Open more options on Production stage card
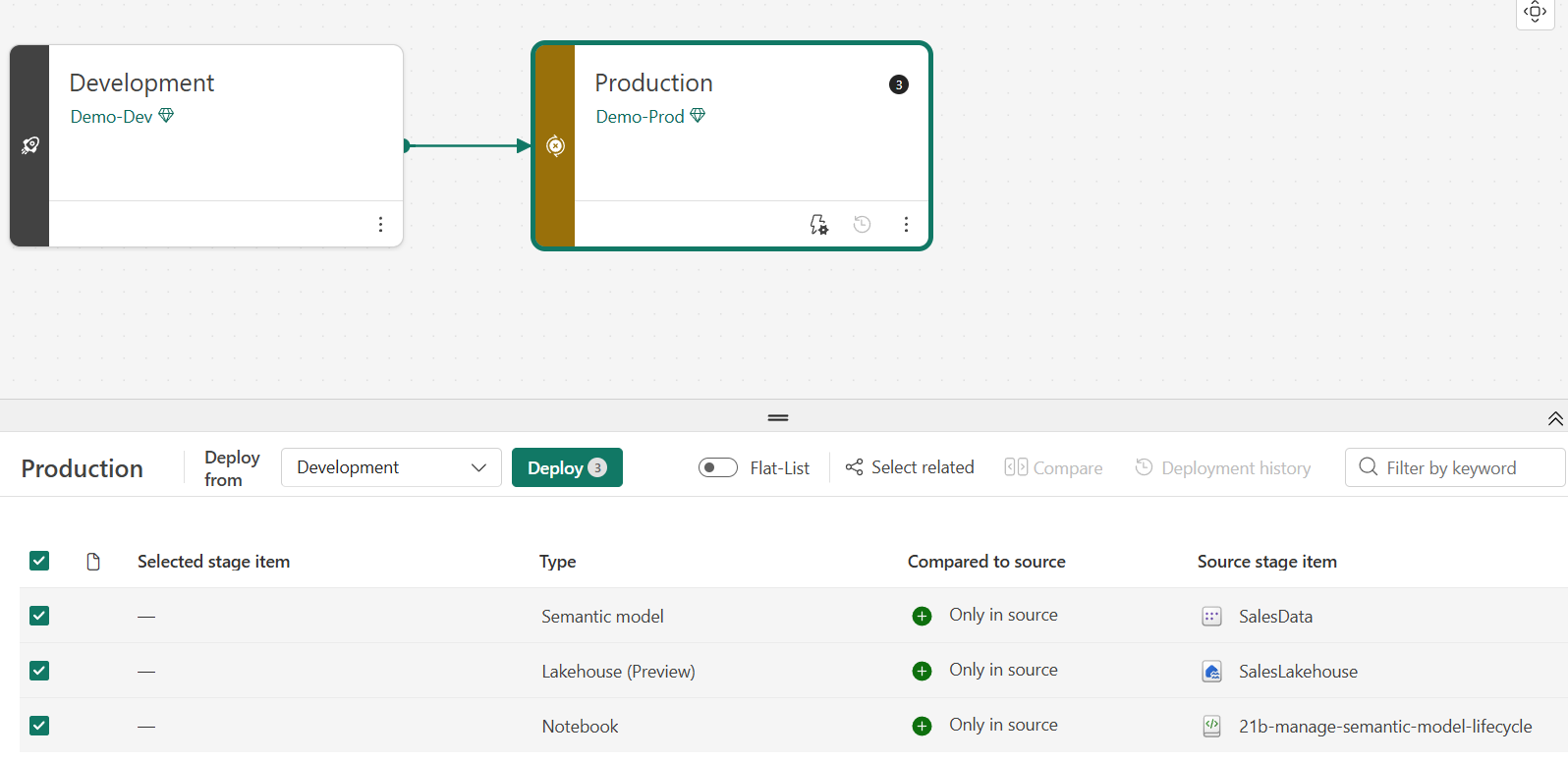The image size is (1568, 761). tap(906, 224)
